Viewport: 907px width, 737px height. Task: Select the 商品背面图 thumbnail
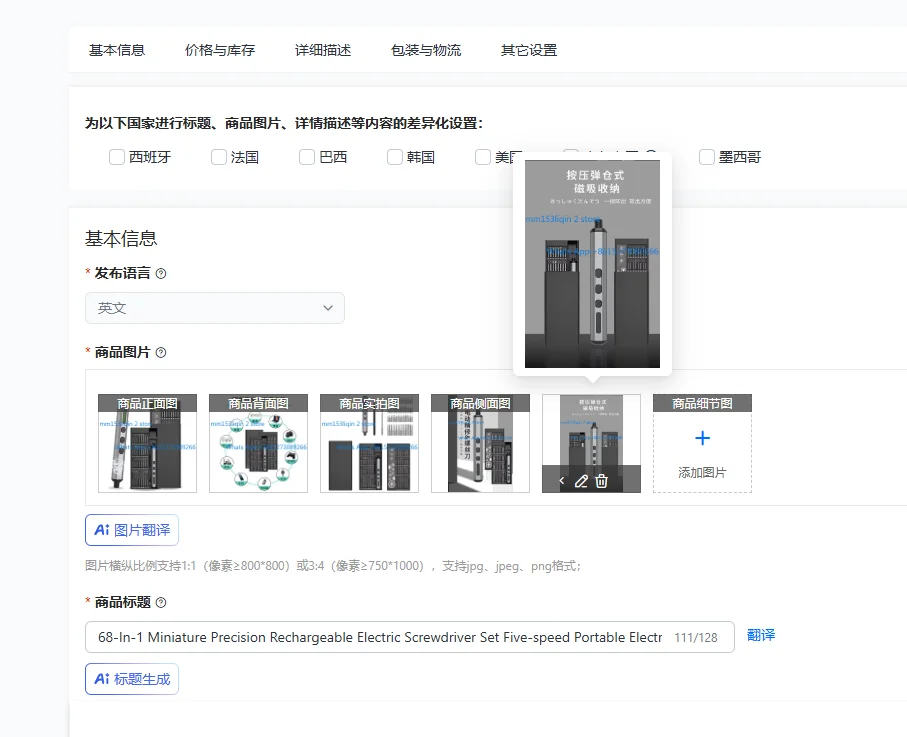click(x=259, y=444)
